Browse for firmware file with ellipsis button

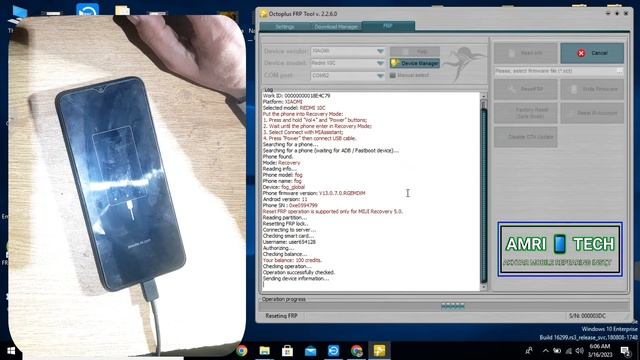[x=620, y=71]
